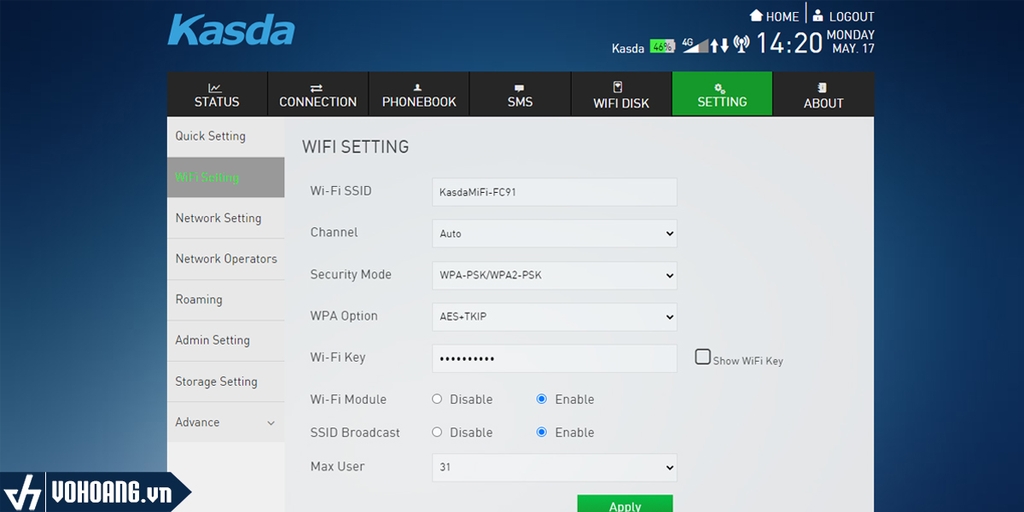Click the Home house icon
The image size is (1024, 512).
756,15
